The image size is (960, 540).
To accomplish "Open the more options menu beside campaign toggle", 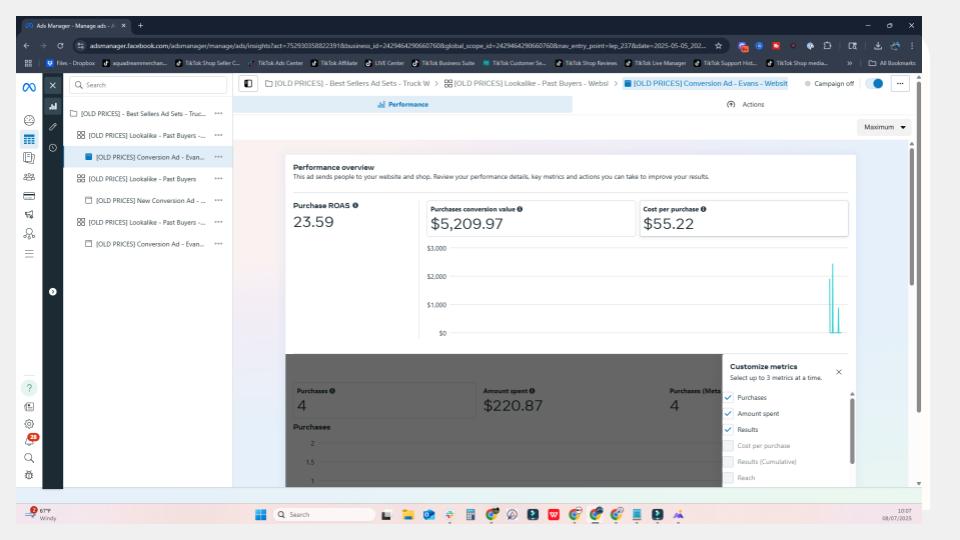I will point(900,84).
